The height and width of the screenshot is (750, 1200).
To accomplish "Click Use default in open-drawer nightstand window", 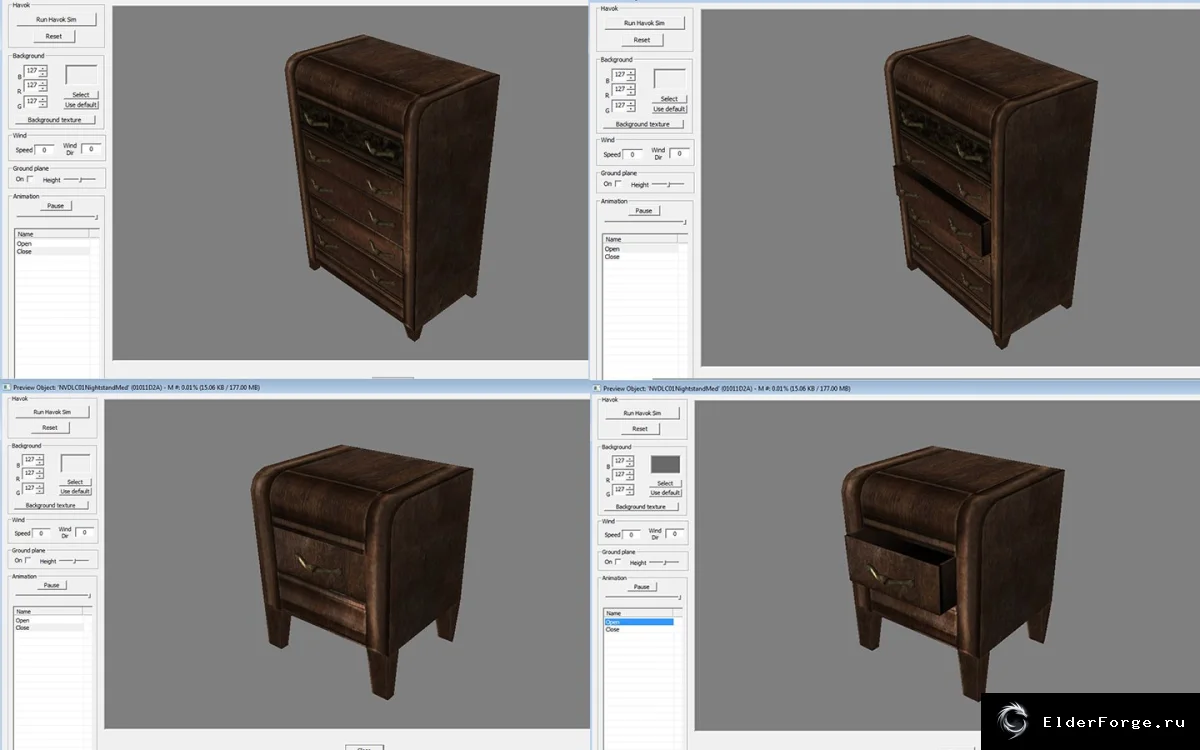I will click(x=665, y=492).
